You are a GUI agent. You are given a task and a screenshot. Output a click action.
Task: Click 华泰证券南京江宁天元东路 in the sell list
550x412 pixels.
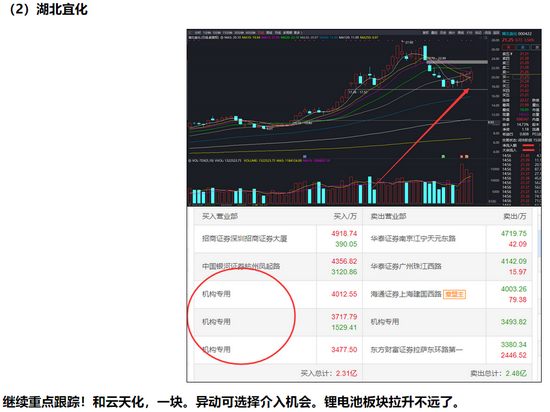(x=413, y=239)
